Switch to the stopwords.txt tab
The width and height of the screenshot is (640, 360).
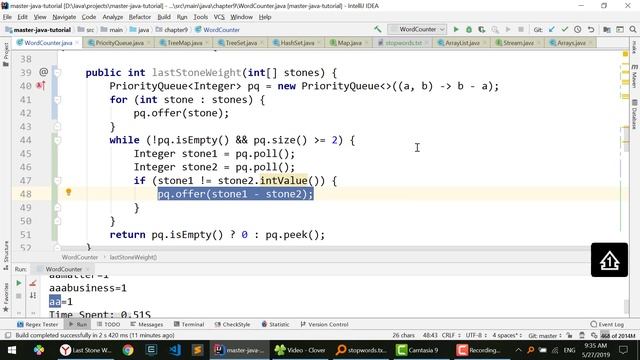click(403, 43)
